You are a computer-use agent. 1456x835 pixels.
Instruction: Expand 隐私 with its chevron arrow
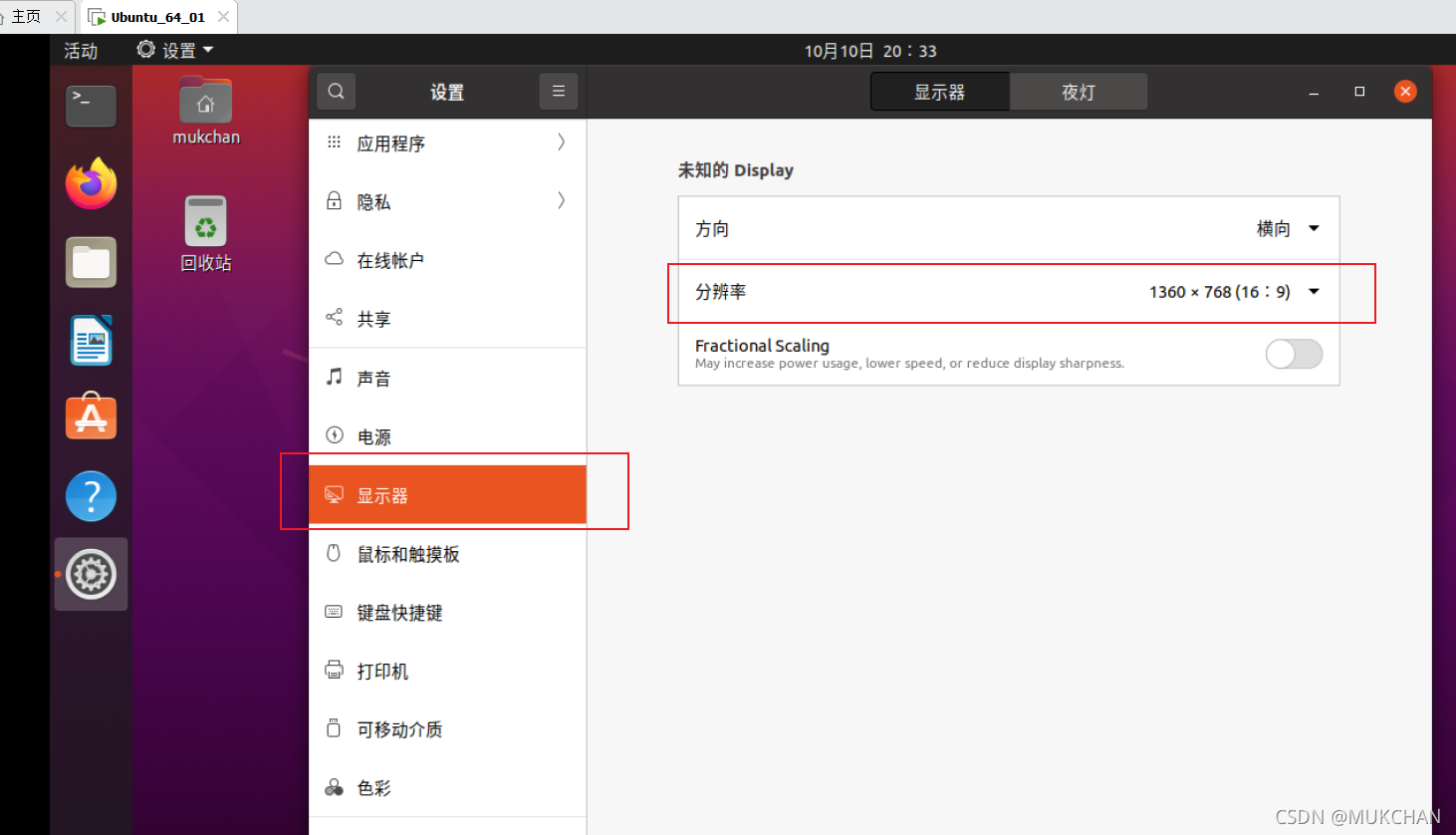[x=562, y=200]
